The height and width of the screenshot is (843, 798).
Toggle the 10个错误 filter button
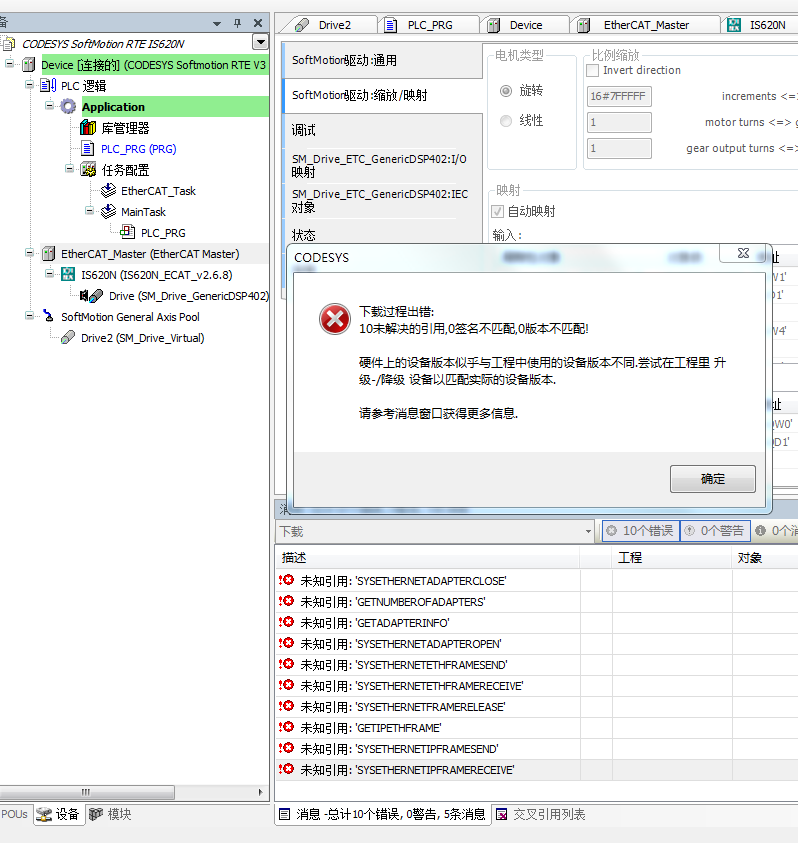pyautogui.click(x=640, y=531)
